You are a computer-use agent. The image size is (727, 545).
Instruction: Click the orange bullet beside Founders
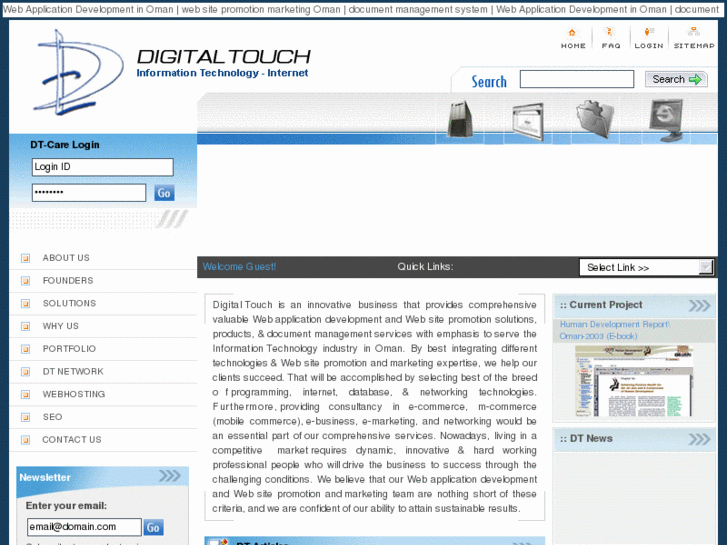(26, 281)
